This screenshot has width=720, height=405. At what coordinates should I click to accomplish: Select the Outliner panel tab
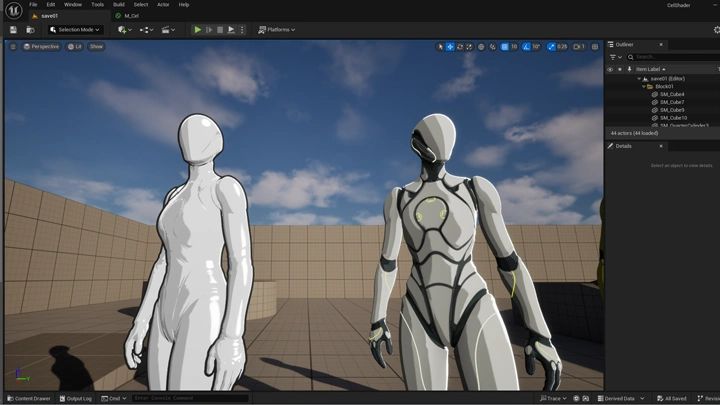tap(624, 45)
